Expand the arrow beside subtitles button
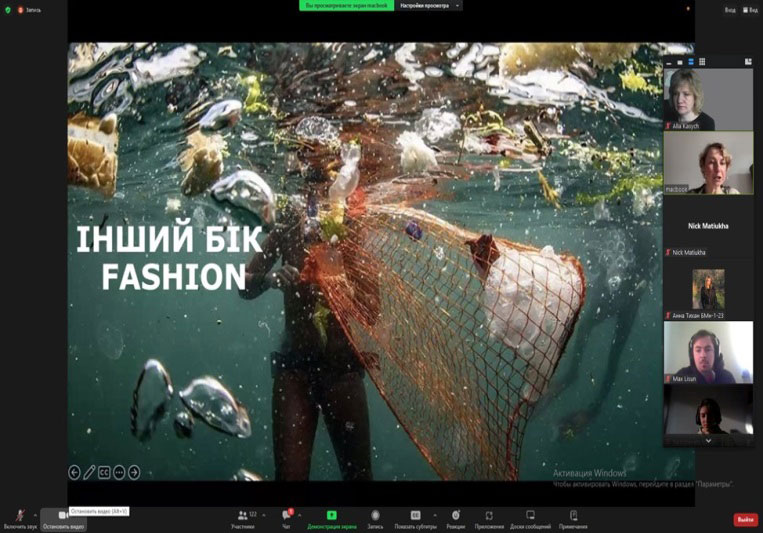763x533 pixels. point(434,515)
